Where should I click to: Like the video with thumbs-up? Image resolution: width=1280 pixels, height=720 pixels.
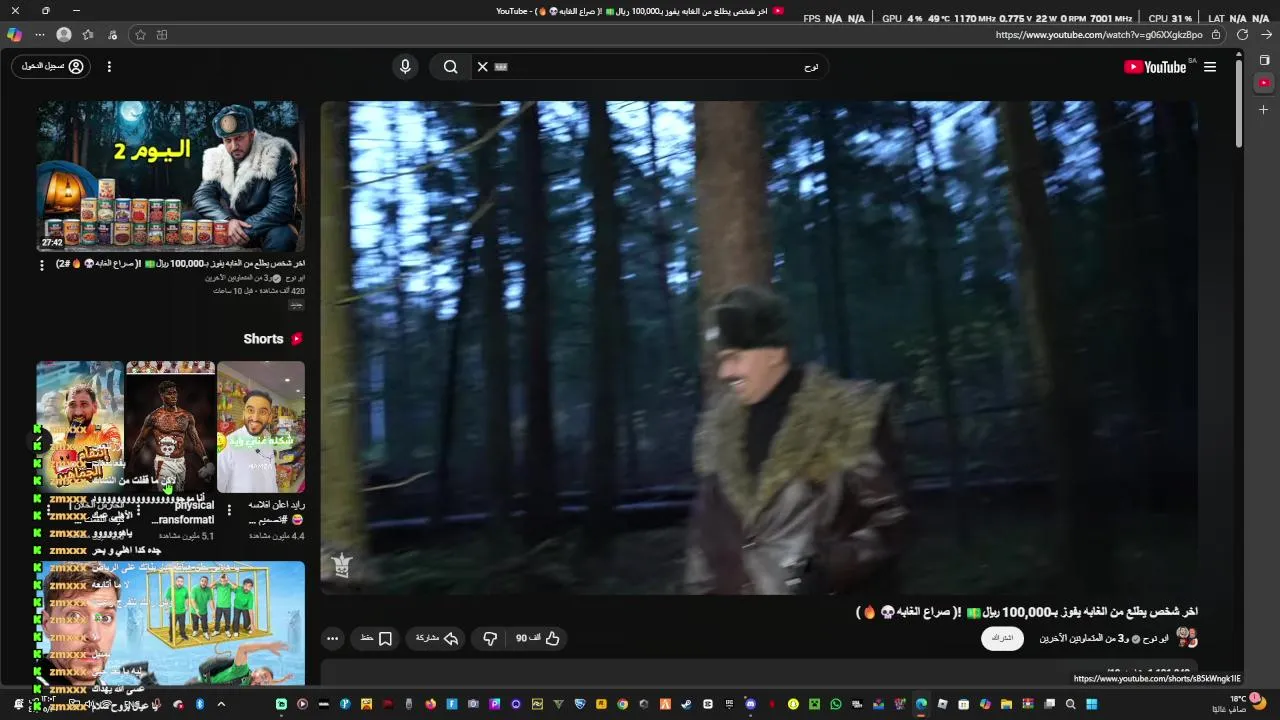[x=539, y=638]
